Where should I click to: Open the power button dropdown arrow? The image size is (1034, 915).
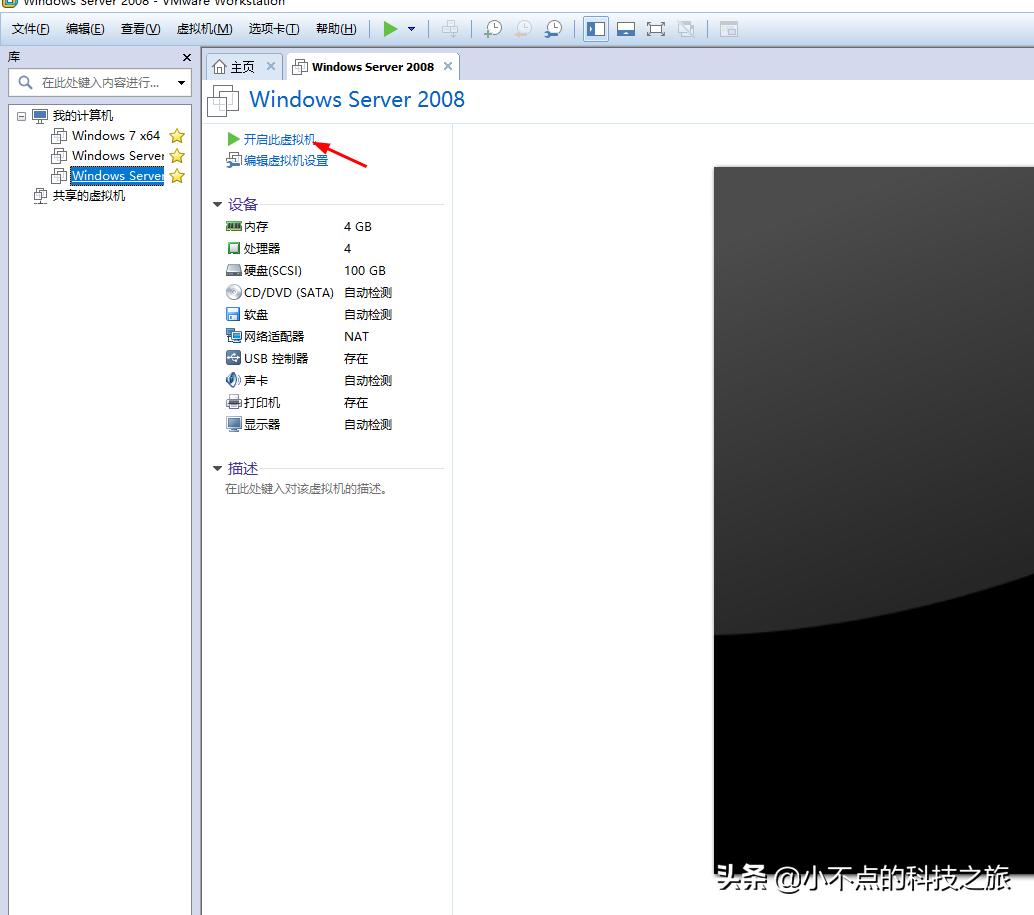click(410, 28)
